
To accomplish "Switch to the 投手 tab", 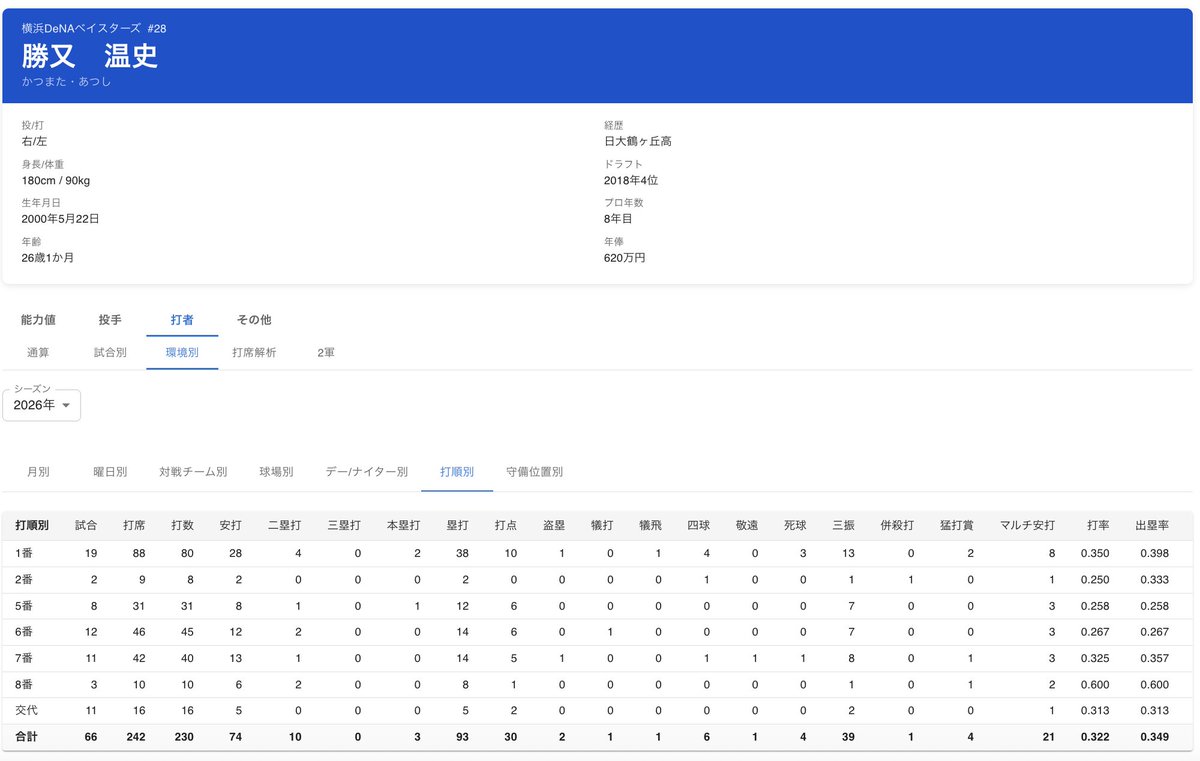I will (110, 320).
